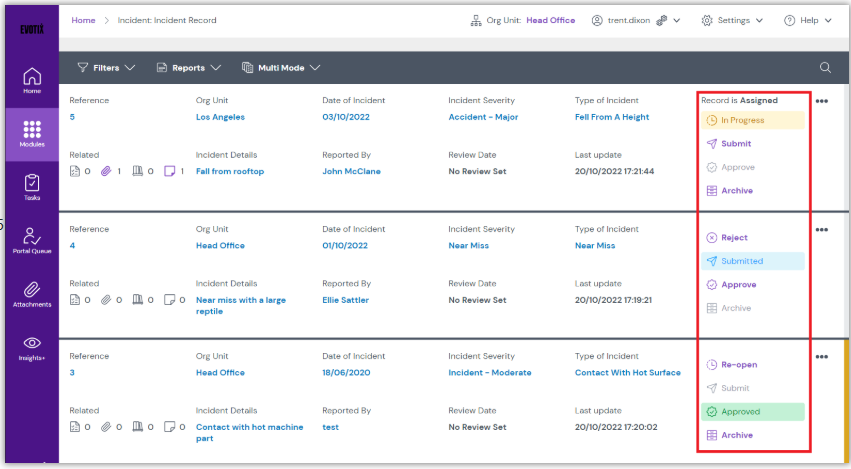The image size is (851, 469).
Task: Expand the Filters dropdown
Action: tap(106, 68)
